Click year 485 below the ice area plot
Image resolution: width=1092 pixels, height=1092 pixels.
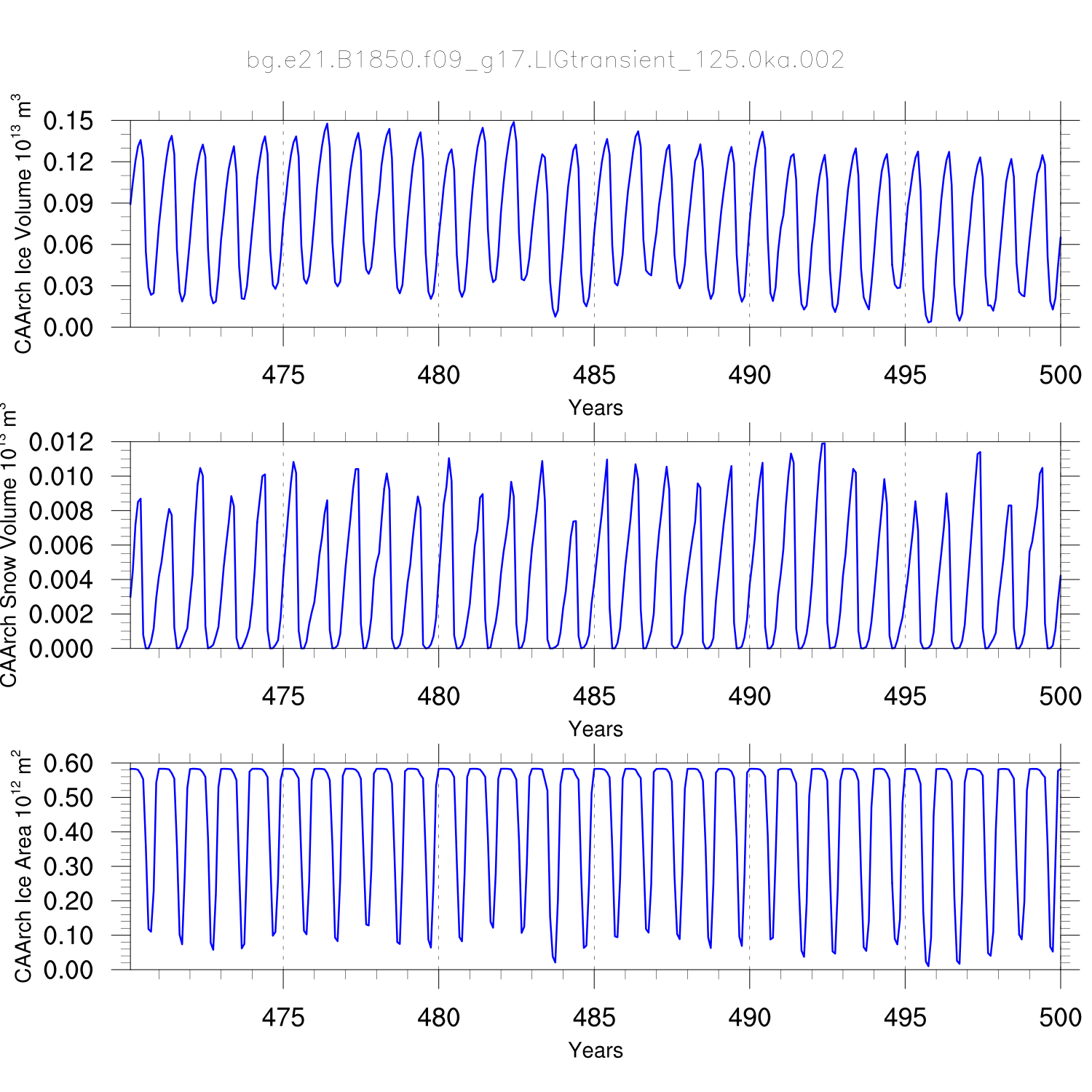point(594,1018)
